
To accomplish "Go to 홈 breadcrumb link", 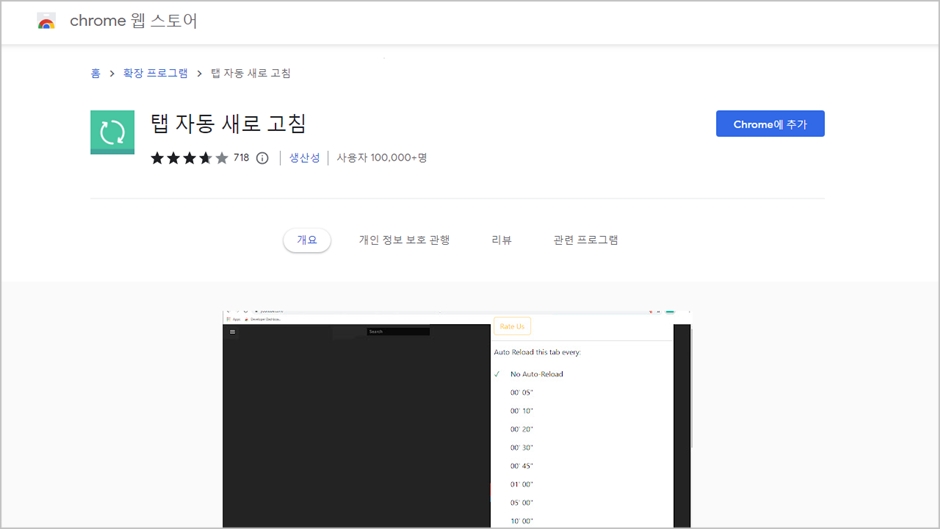I will tap(95, 73).
